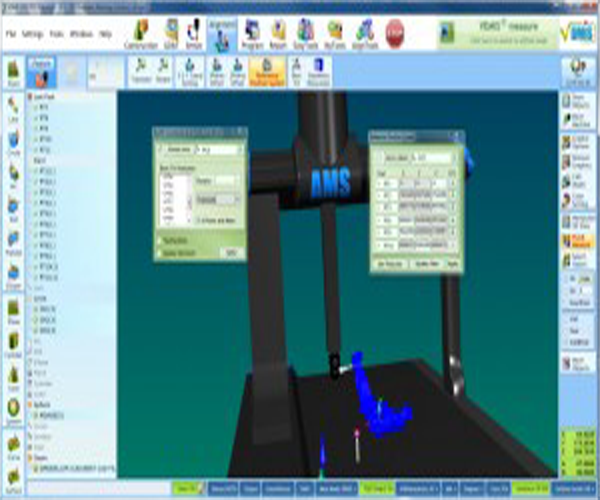Click leftmost bottom button in RPS dialog
Image resolution: width=600 pixels, height=500 pixels.
click(x=390, y=264)
